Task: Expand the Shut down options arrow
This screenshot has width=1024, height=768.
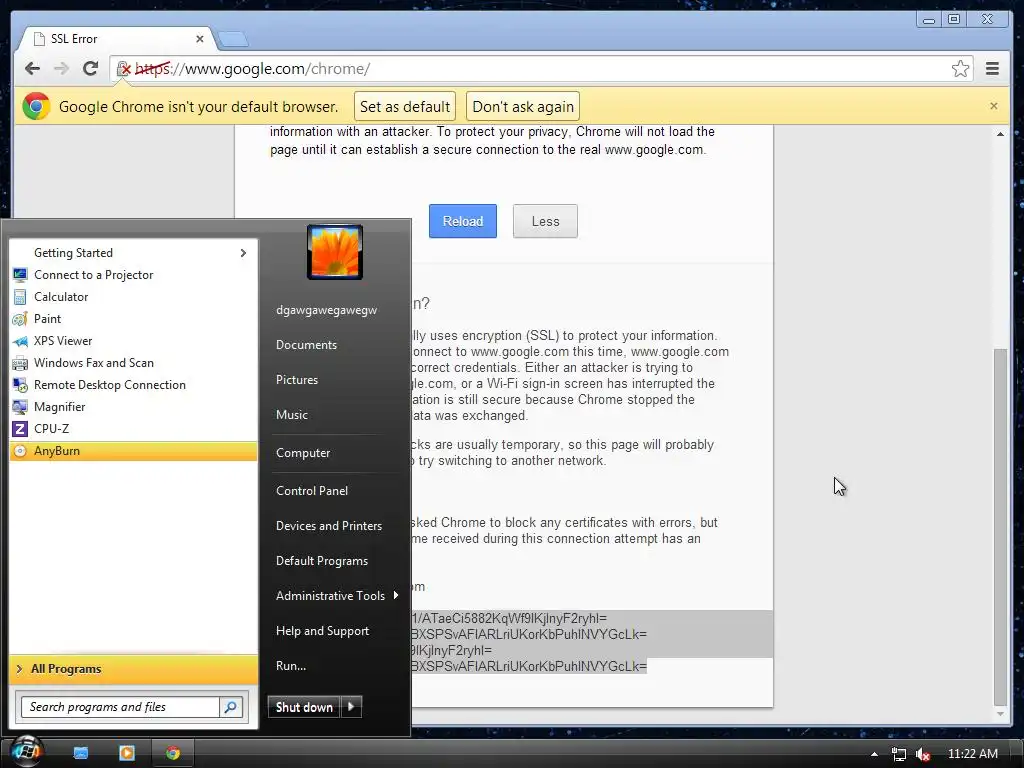Action: [351, 707]
